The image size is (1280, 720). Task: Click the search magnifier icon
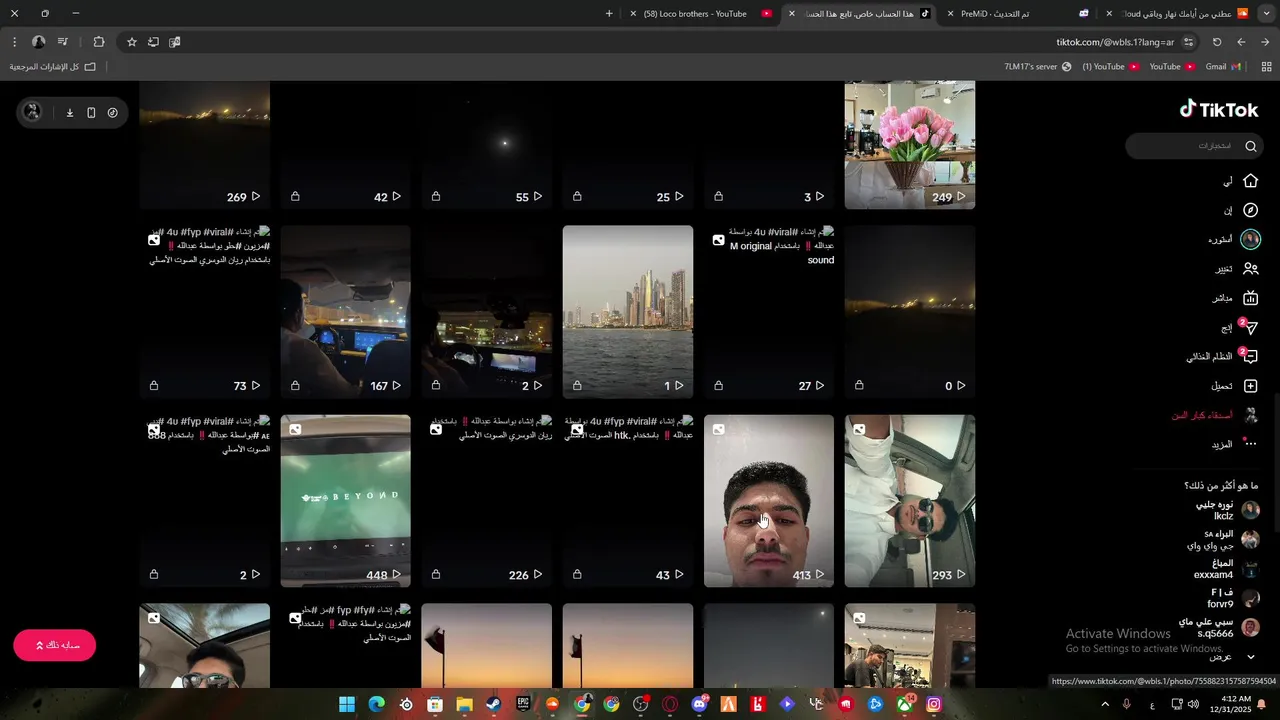coord(1250,146)
